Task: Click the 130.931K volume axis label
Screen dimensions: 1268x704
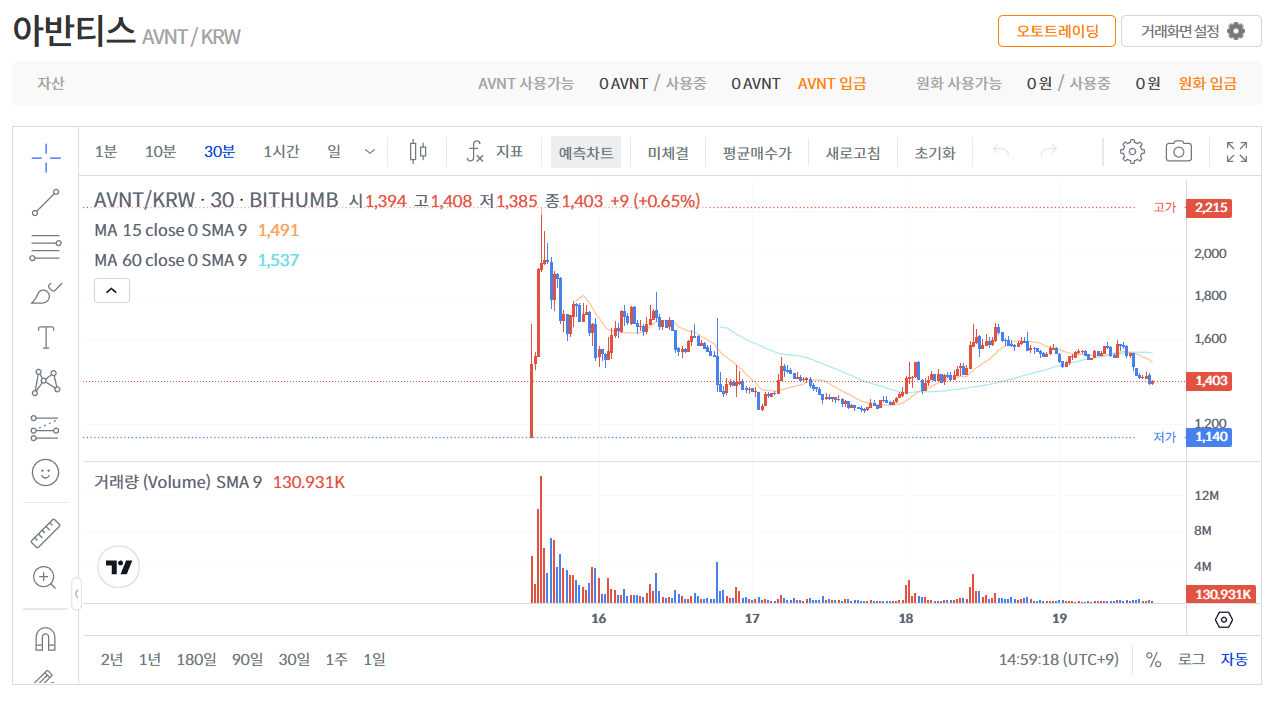Action: 1223,594
